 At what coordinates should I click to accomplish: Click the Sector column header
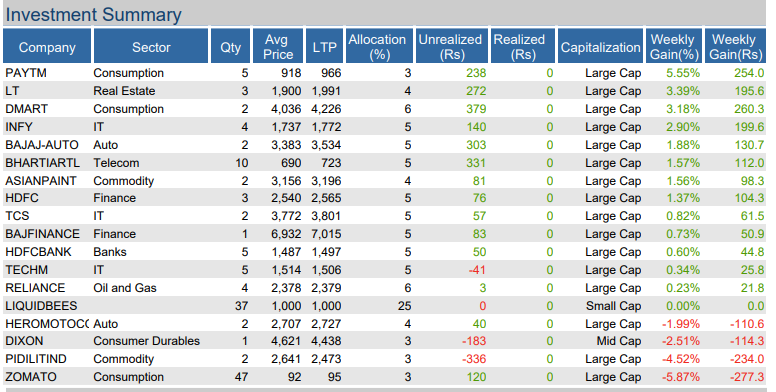(151, 46)
